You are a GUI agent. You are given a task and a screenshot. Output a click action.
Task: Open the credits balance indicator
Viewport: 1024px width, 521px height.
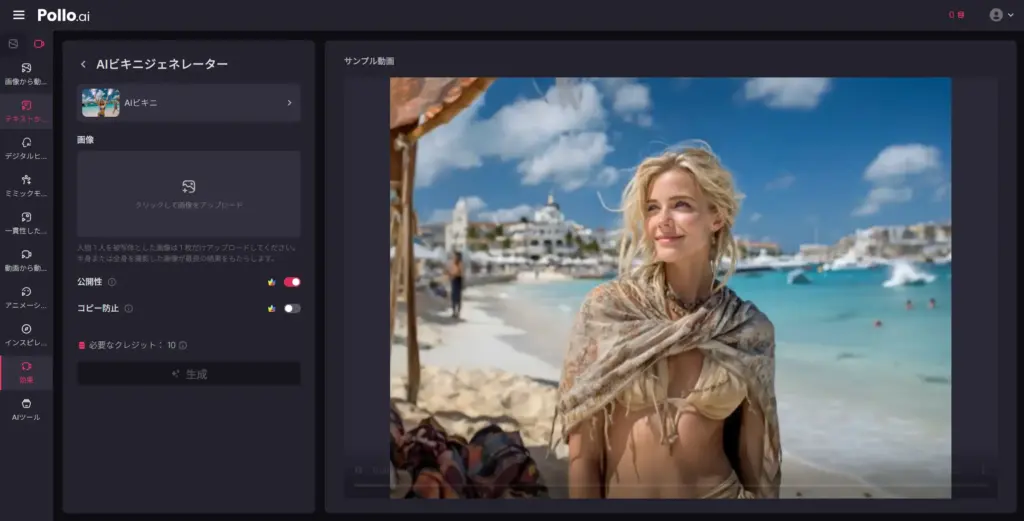[956, 14]
